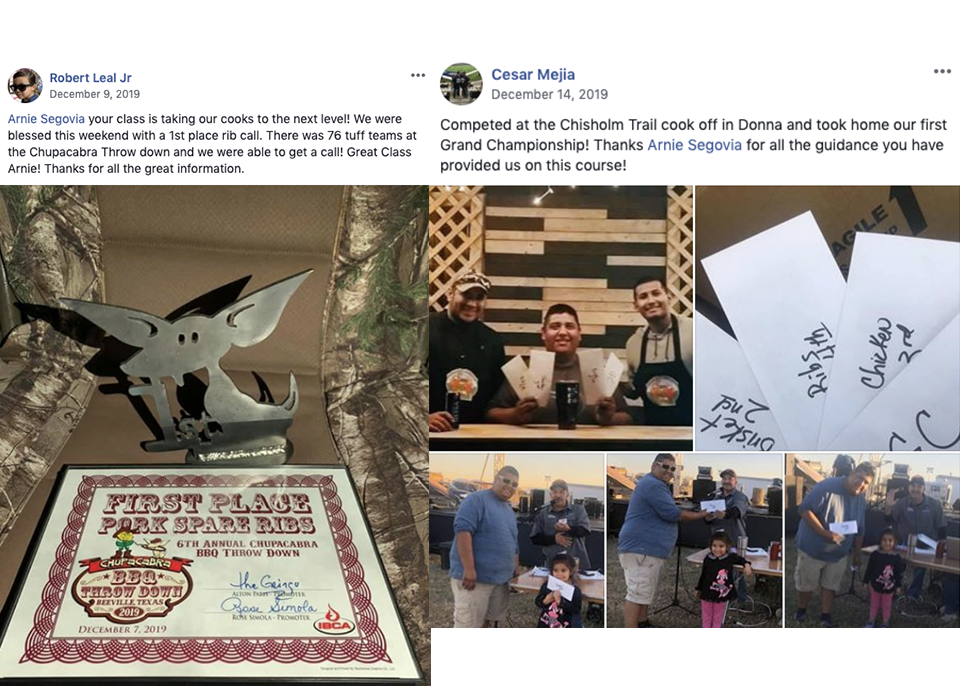Open the Chupacabra trophy certificate photo
This screenshot has height=686, width=960.
(x=214, y=435)
